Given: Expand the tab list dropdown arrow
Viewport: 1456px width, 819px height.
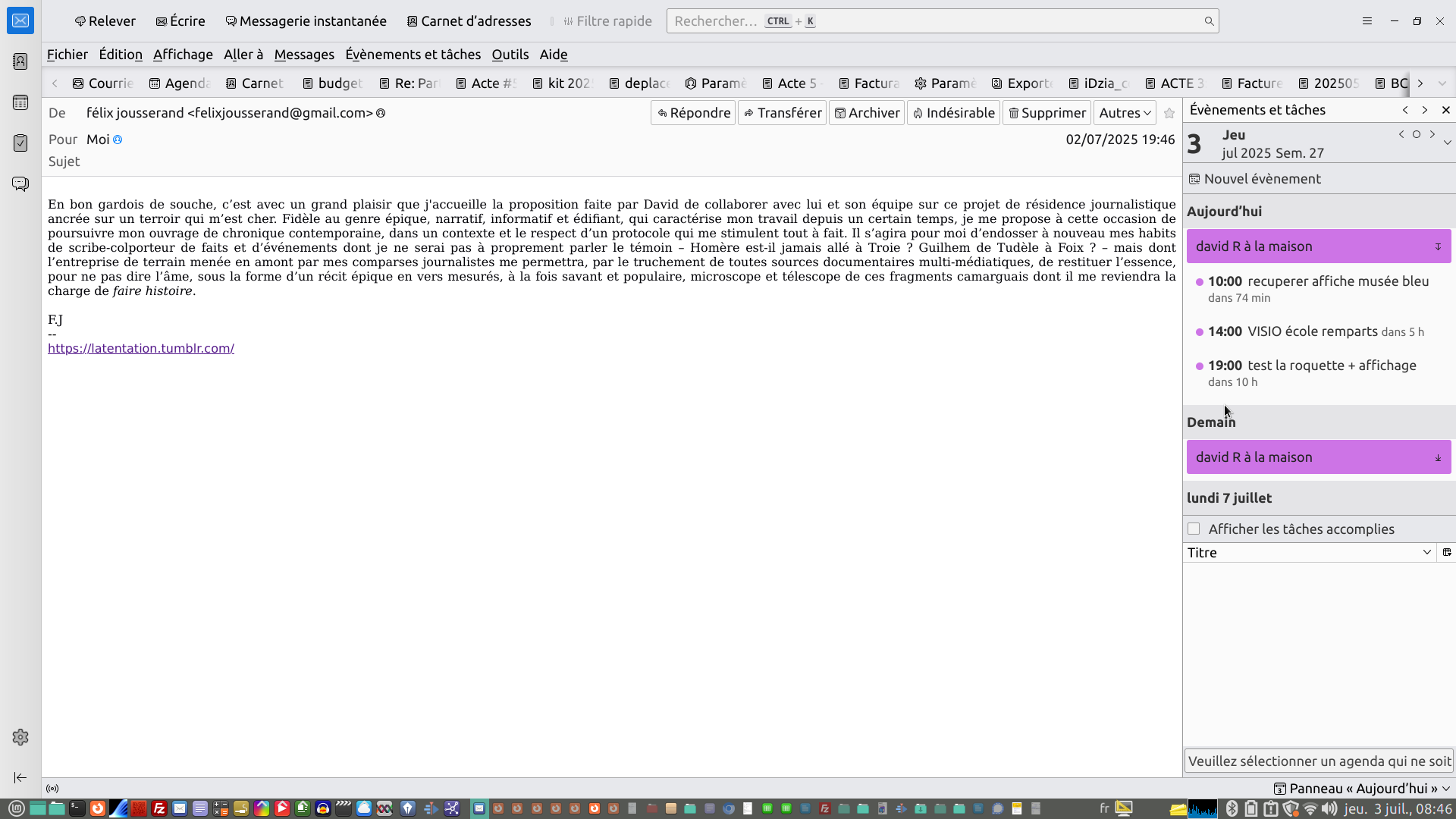Looking at the screenshot, I should coord(1442,83).
